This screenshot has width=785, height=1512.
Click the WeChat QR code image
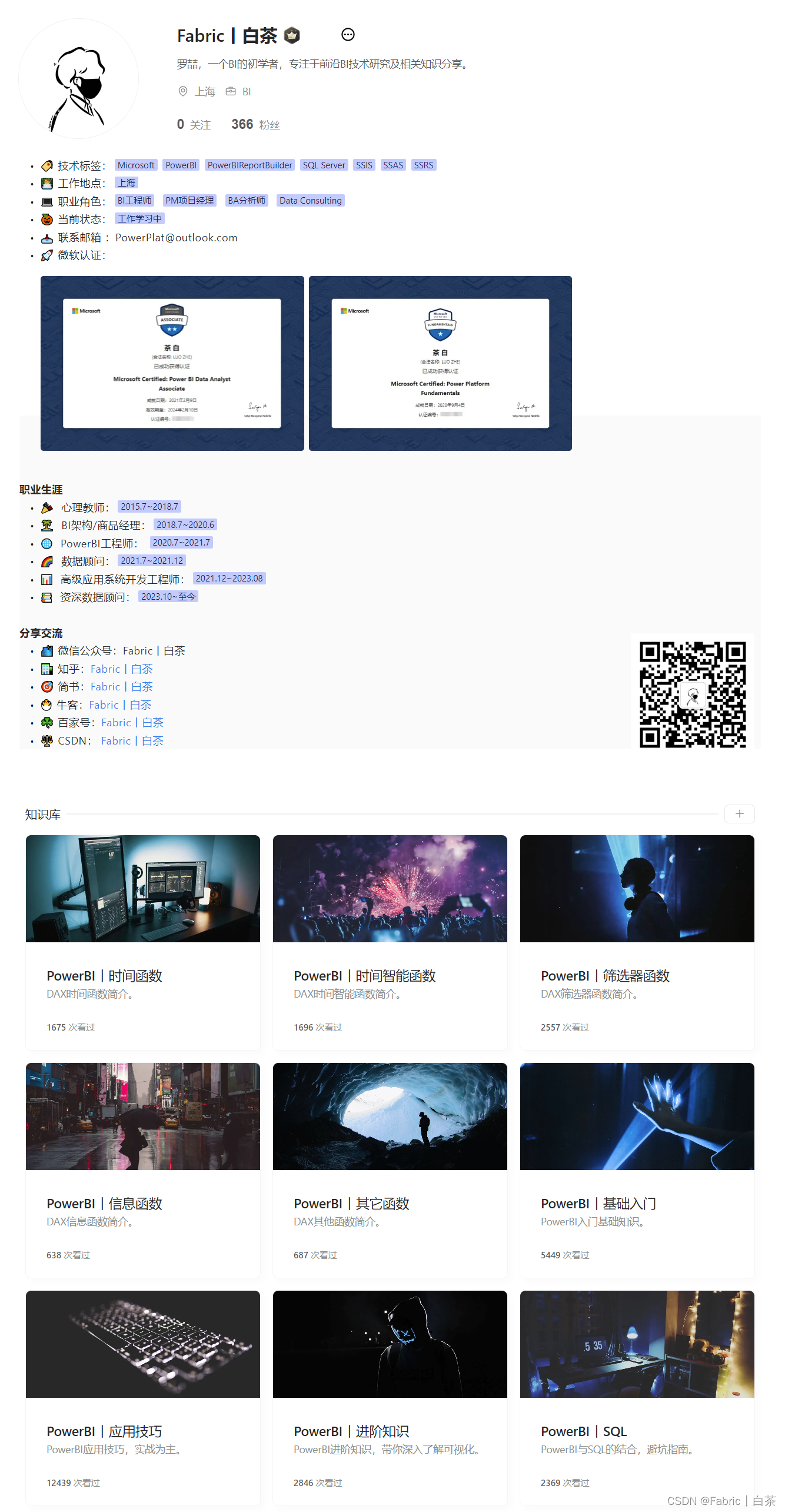[x=693, y=694]
